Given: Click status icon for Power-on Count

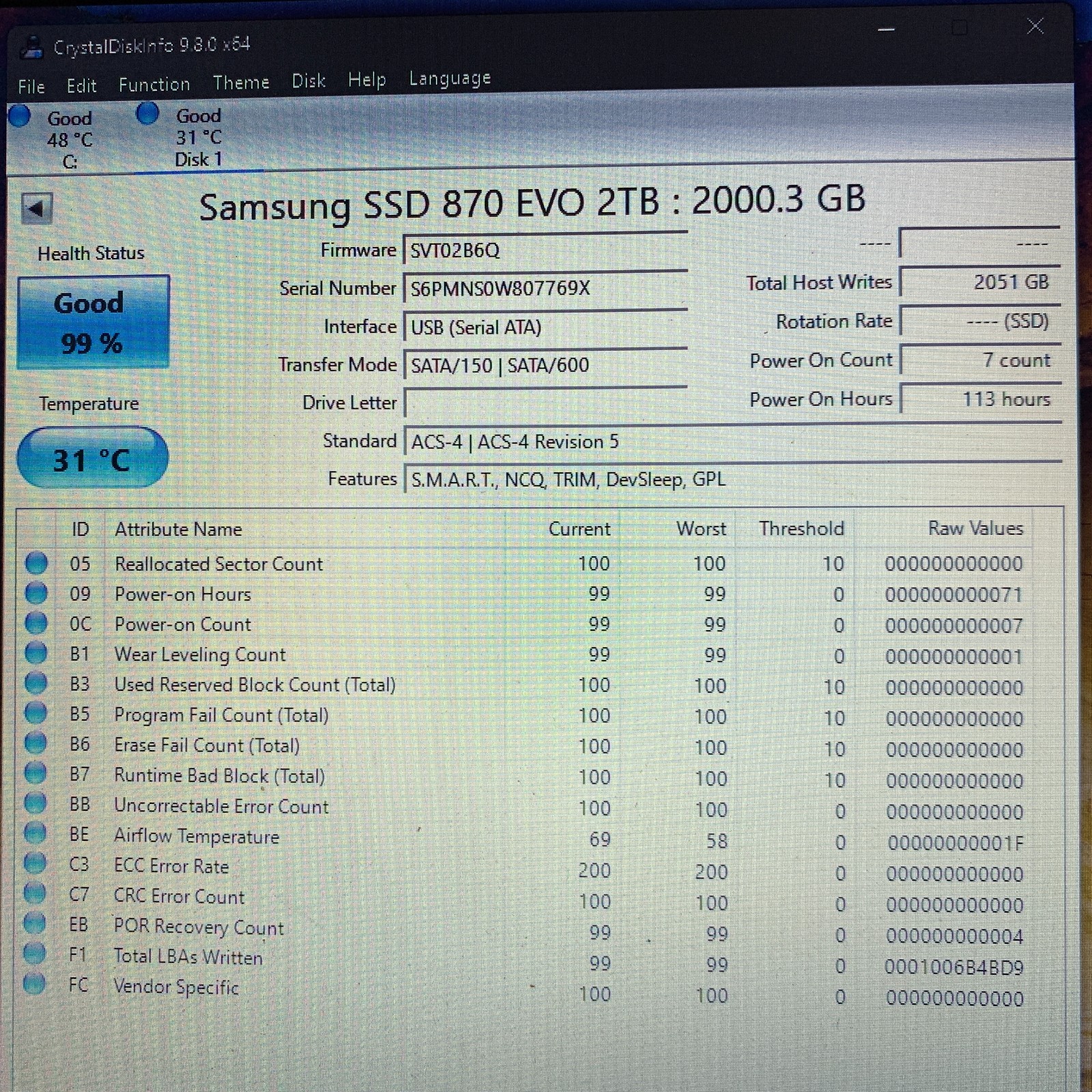Looking at the screenshot, I should click(36, 622).
